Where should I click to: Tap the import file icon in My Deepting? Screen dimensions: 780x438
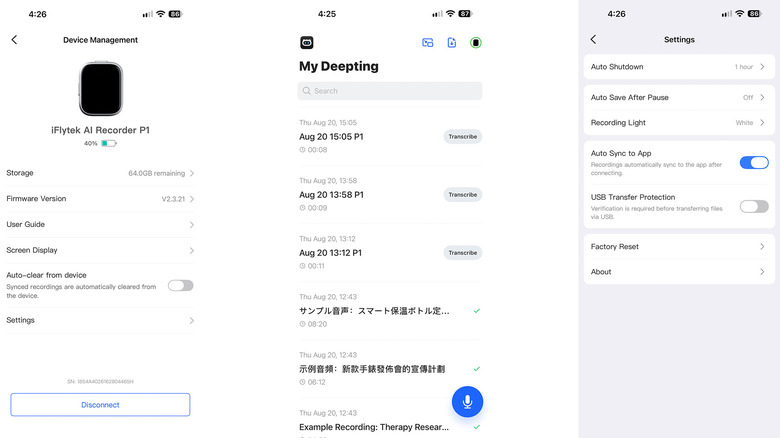452,43
